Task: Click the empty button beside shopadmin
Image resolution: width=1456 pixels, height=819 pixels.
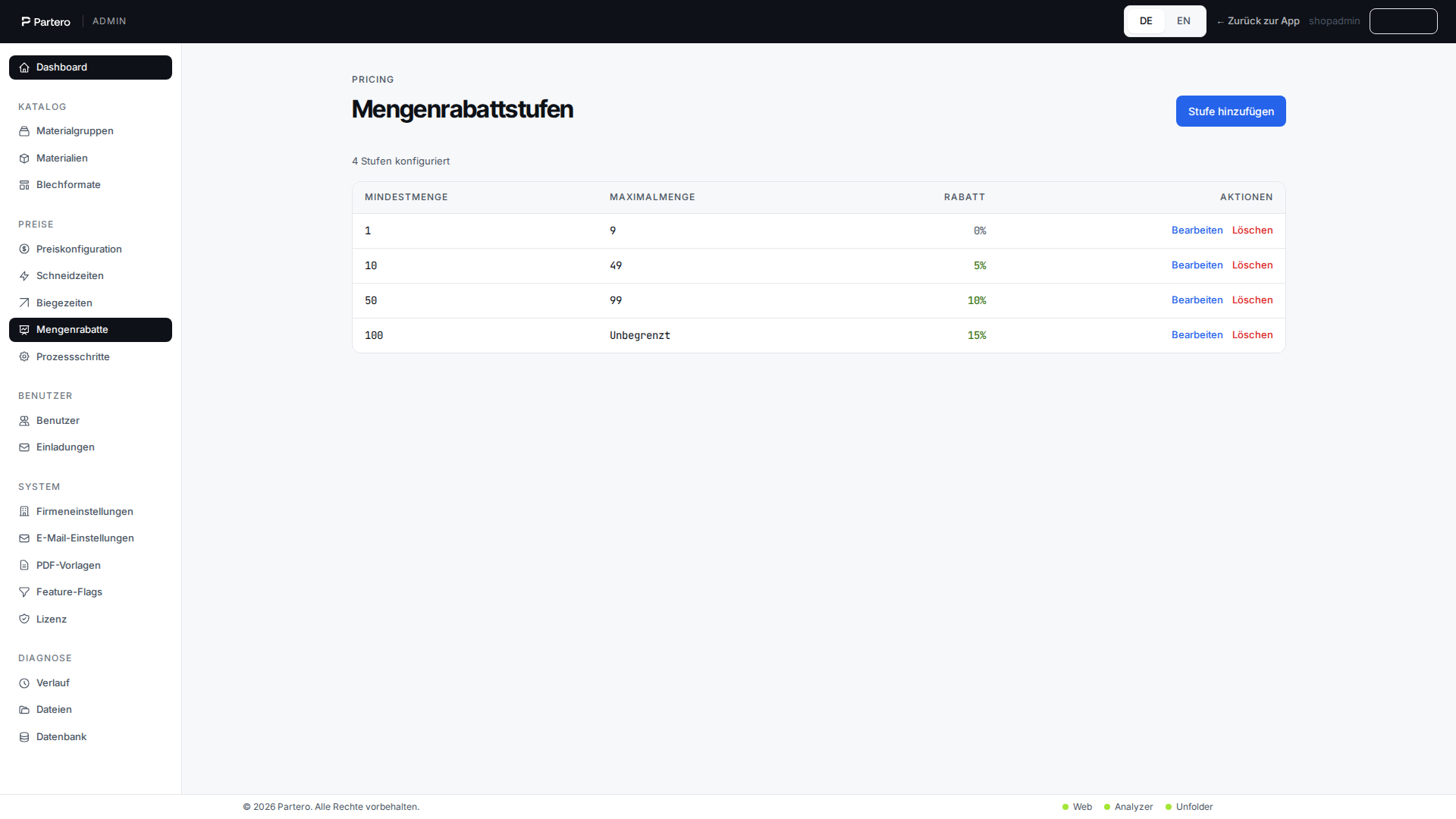Action: tap(1403, 21)
